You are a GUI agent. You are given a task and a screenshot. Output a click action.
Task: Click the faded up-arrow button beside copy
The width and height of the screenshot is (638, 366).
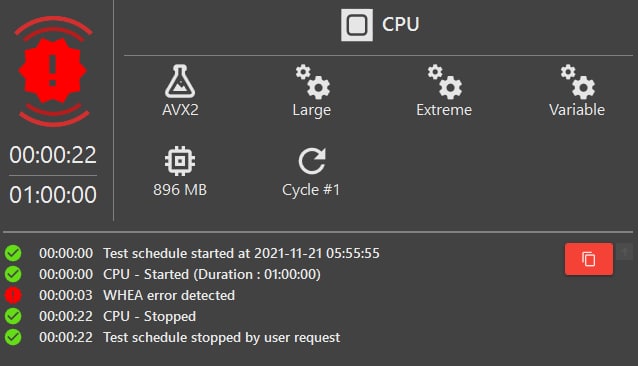click(625, 252)
